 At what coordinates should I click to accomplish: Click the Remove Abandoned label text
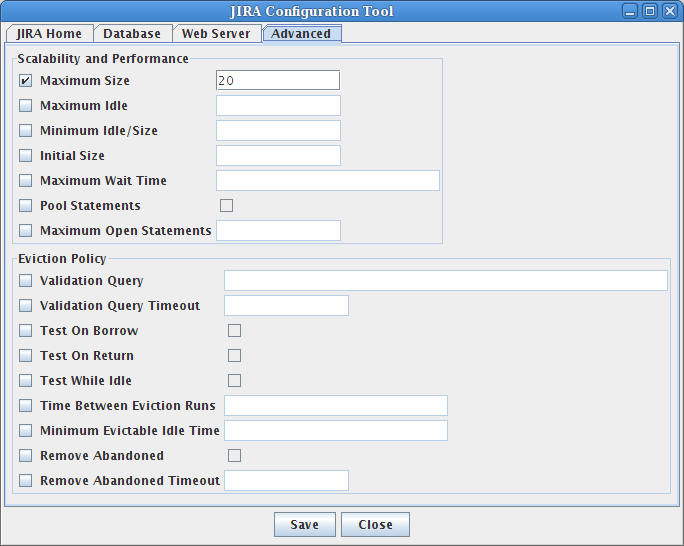(x=102, y=456)
